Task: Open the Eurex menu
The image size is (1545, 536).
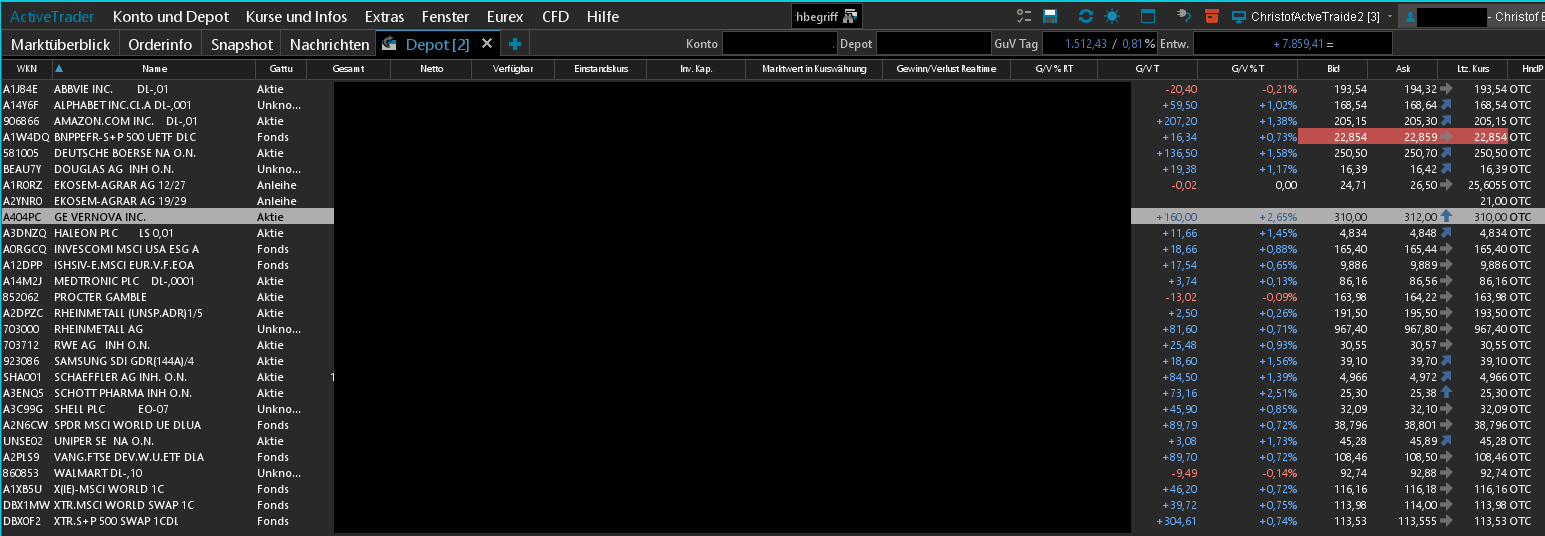Action: pyautogui.click(x=505, y=17)
